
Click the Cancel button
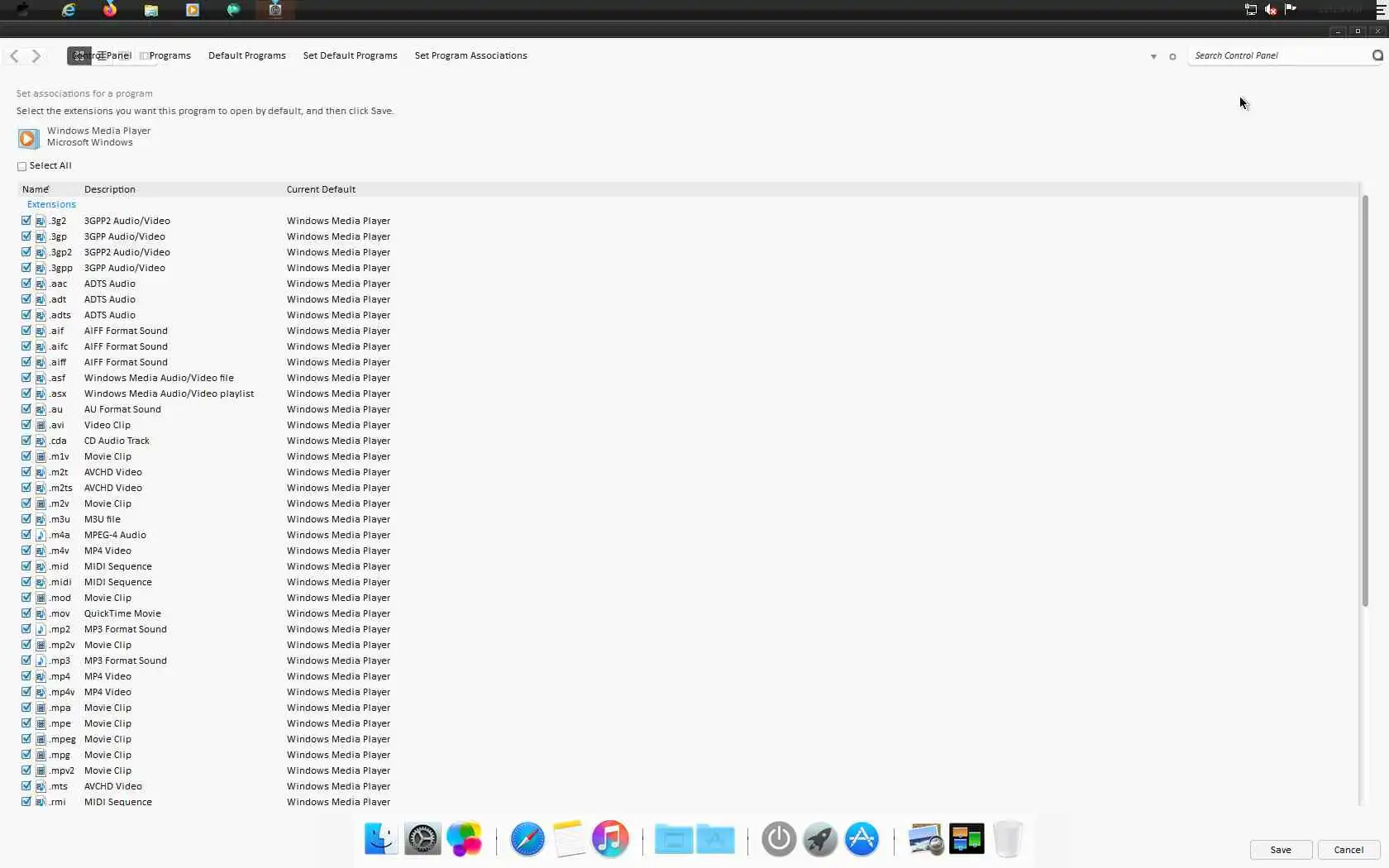[1348, 850]
